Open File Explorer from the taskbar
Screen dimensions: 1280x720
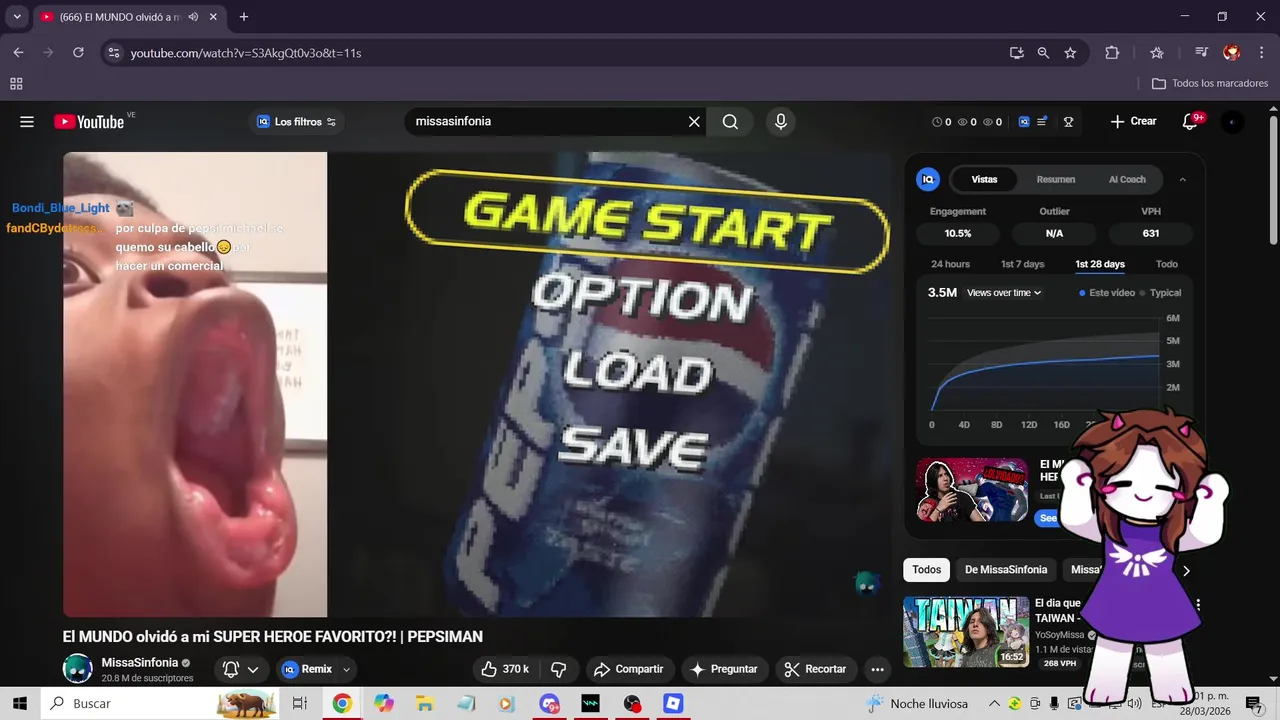pyautogui.click(x=424, y=704)
